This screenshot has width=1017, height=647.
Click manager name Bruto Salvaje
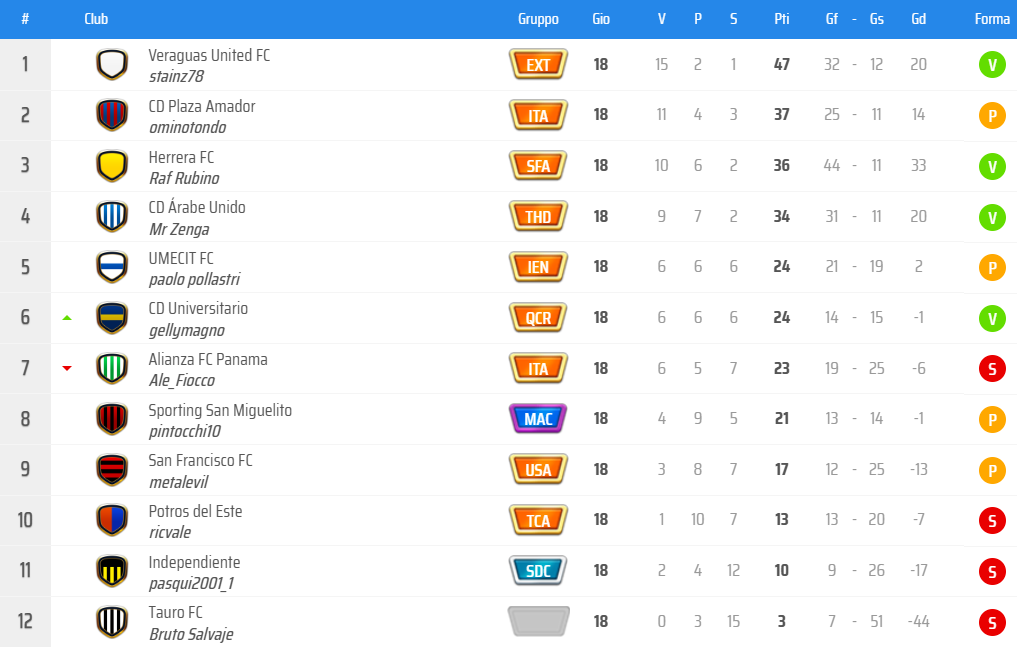tap(191, 634)
